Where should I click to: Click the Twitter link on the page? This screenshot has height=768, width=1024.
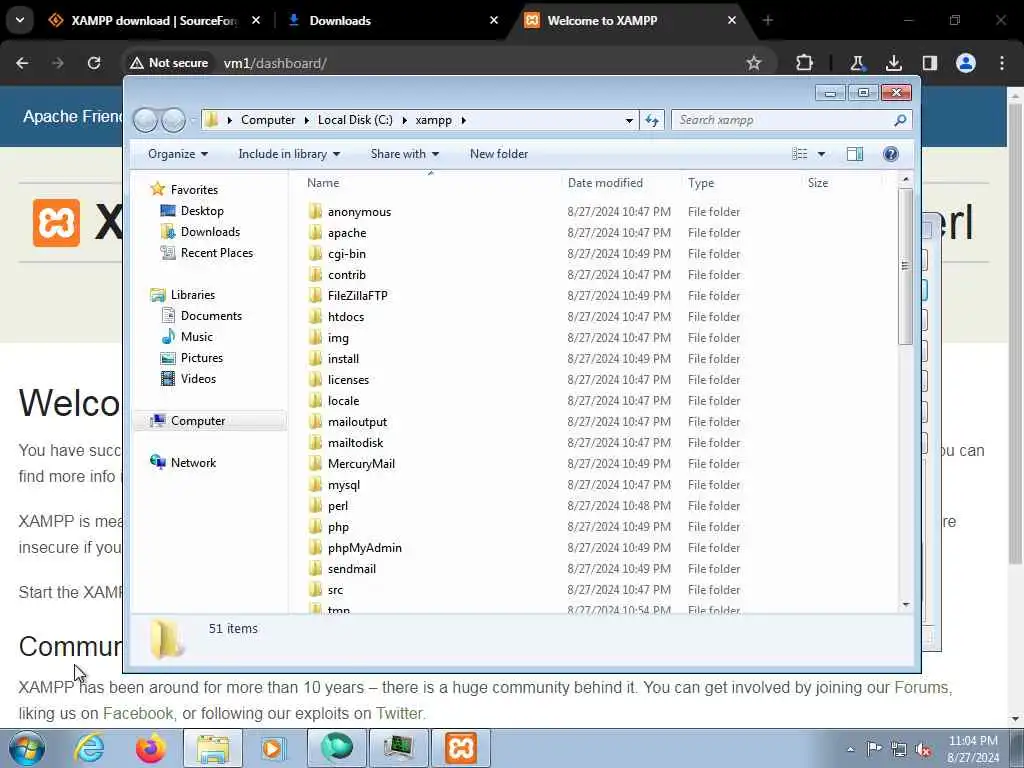(399, 713)
